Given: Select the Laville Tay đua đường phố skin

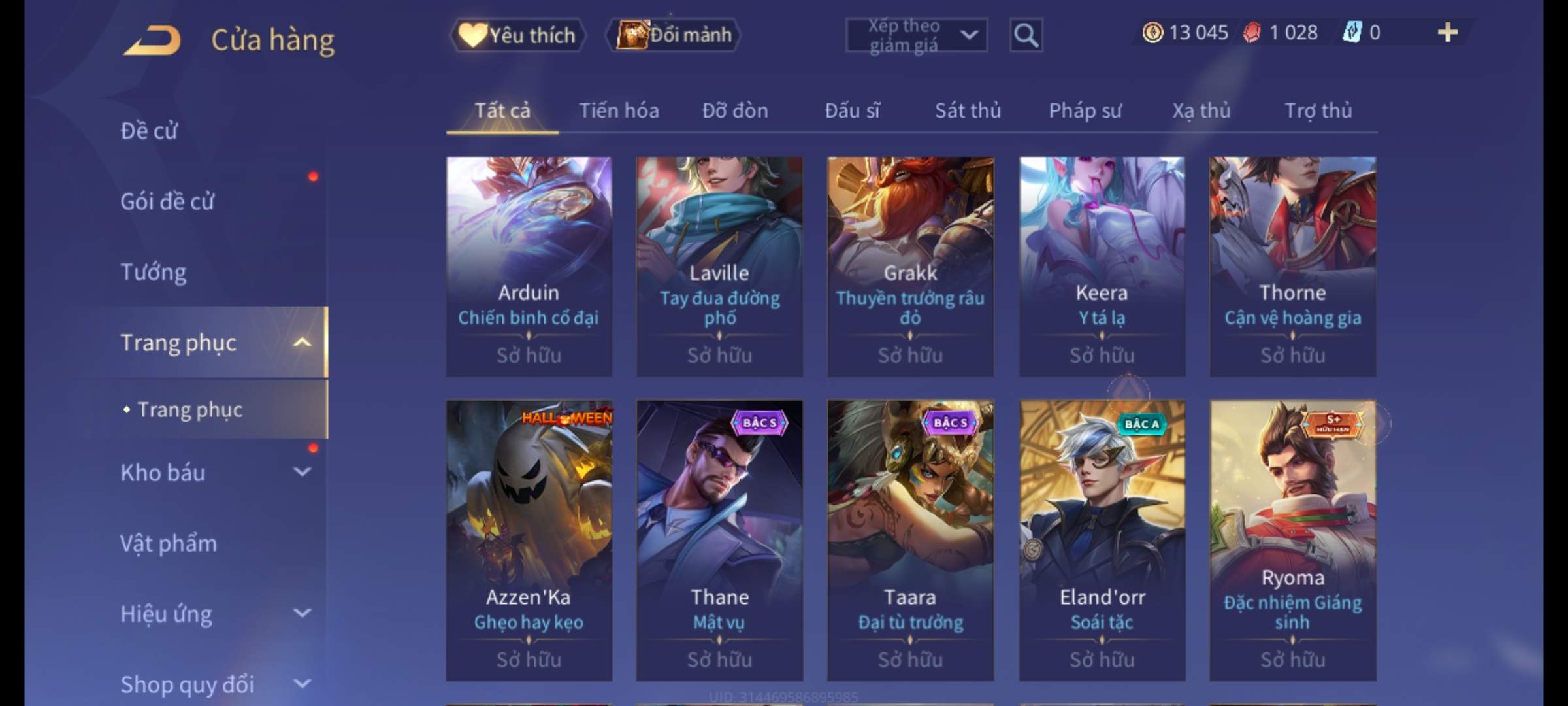Looking at the screenshot, I should coord(719,266).
